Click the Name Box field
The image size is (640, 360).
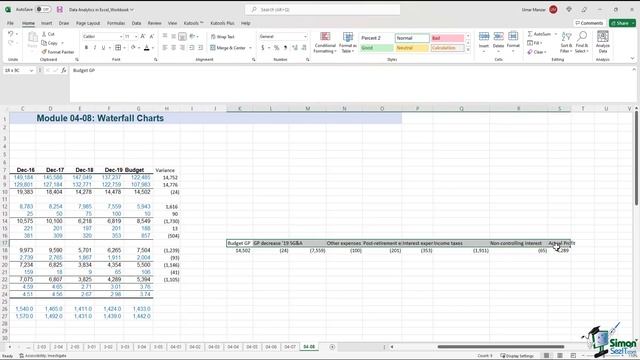coord(18,70)
